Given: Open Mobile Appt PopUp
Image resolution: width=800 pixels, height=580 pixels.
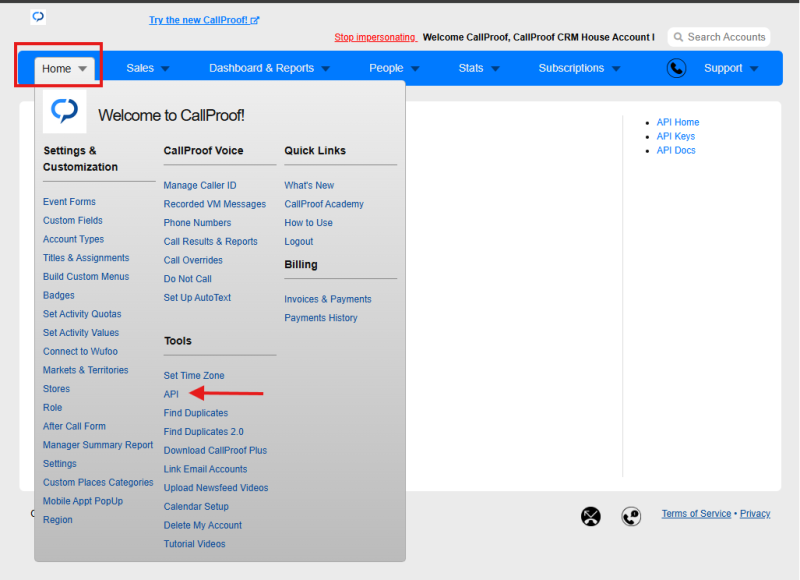Looking at the screenshot, I should (x=83, y=501).
